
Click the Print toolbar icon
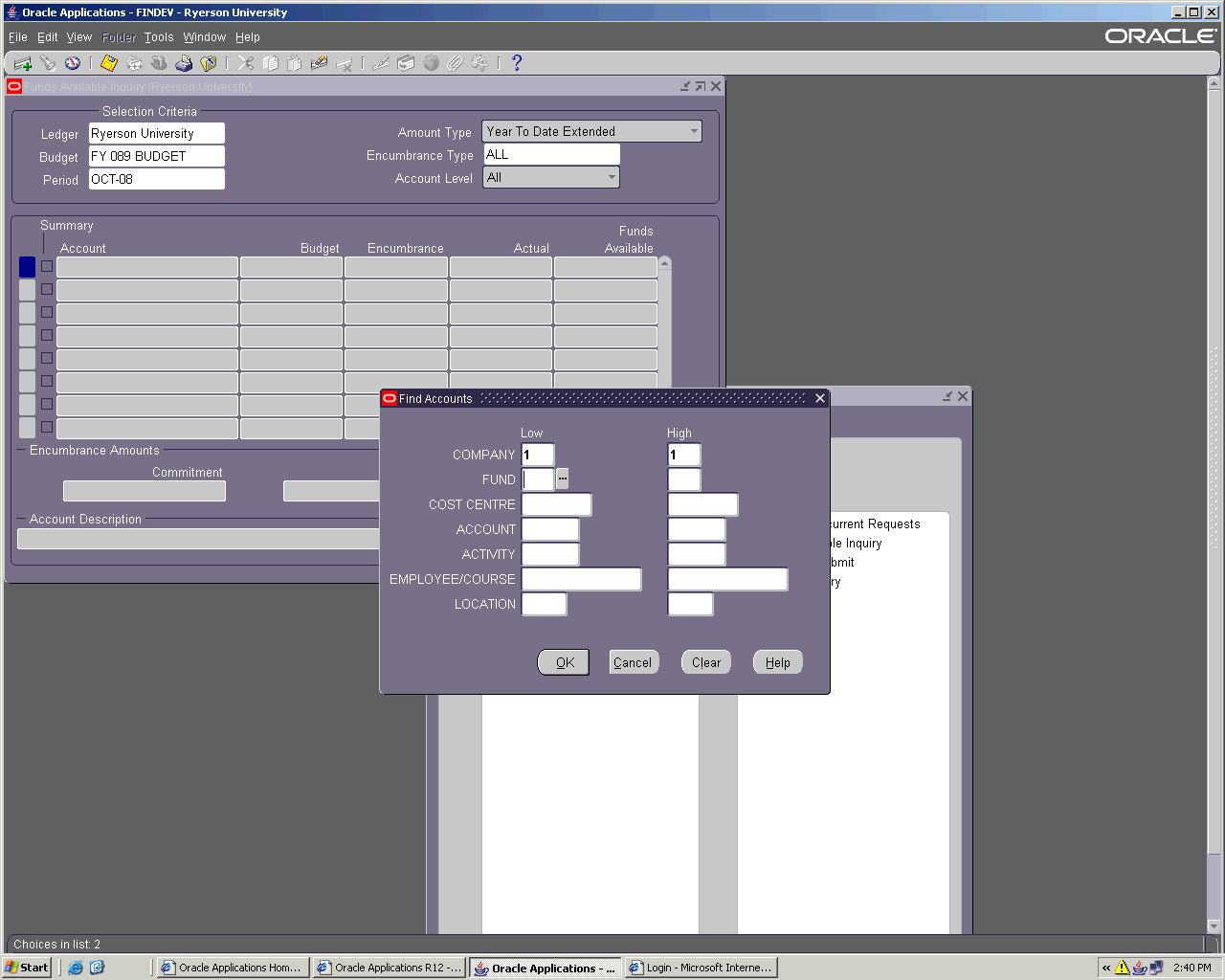pos(184,63)
